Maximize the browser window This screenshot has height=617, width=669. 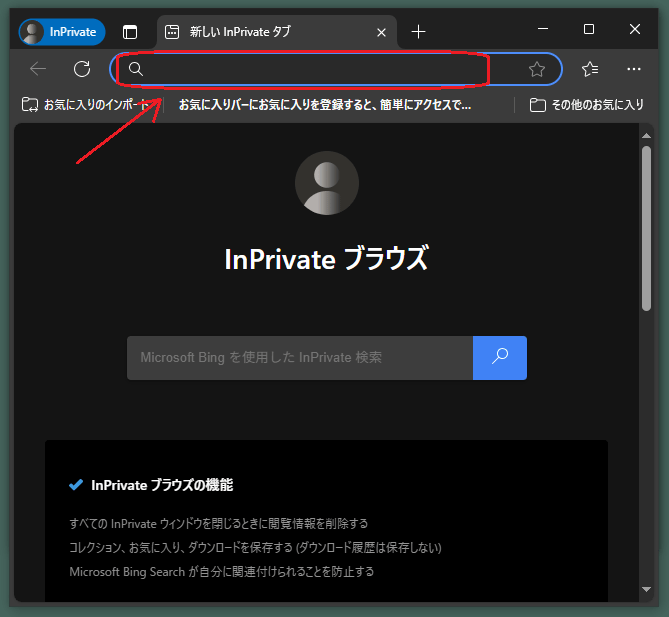click(x=589, y=29)
